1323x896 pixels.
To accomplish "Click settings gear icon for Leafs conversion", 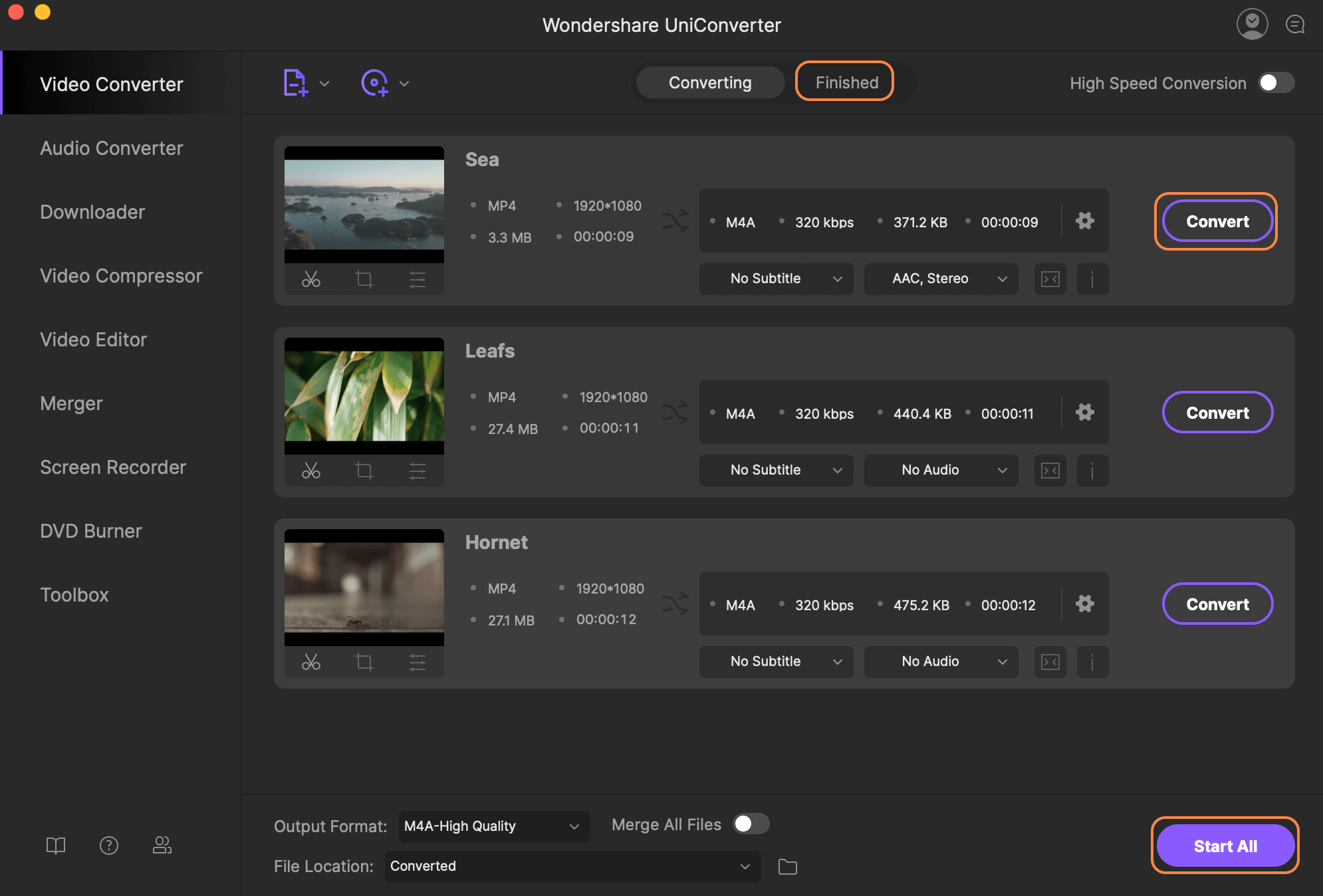I will point(1083,411).
